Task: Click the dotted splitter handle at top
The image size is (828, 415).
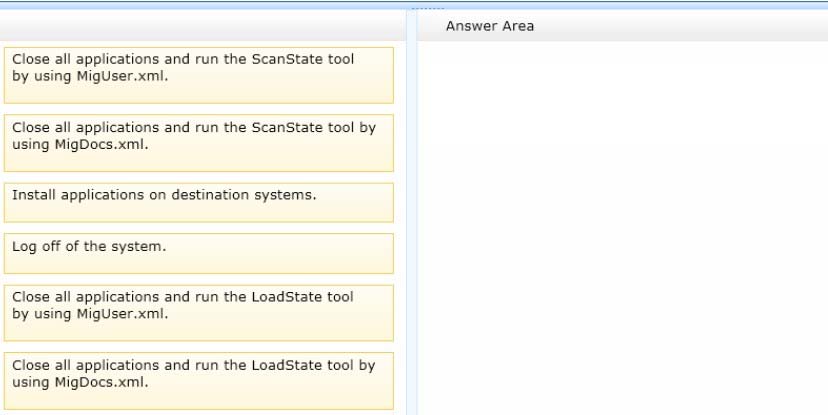Action: pos(427,8)
